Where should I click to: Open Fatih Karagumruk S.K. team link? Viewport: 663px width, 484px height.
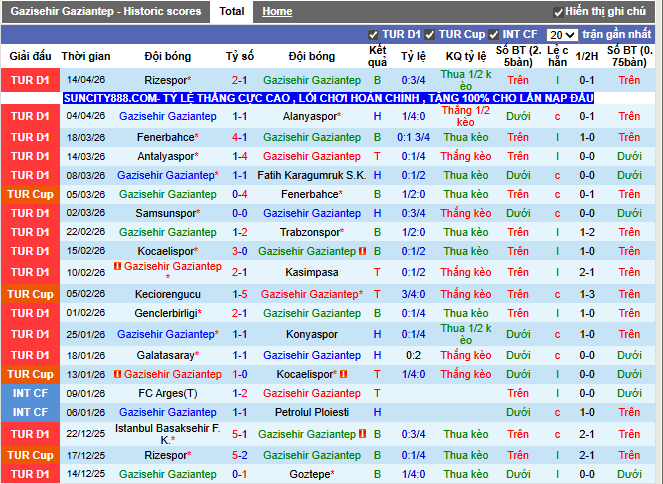click(x=311, y=175)
